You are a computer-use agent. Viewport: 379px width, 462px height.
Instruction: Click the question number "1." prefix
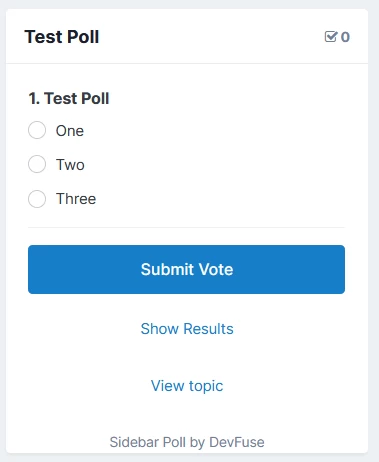(x=34, y=98)
